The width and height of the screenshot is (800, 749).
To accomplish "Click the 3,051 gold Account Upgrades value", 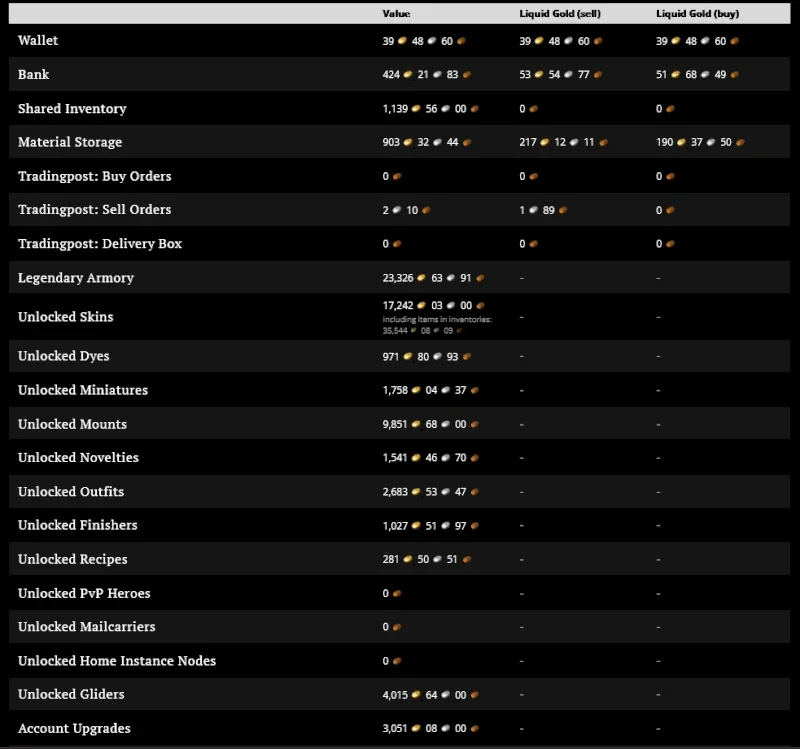I will [x=395, y=729].
